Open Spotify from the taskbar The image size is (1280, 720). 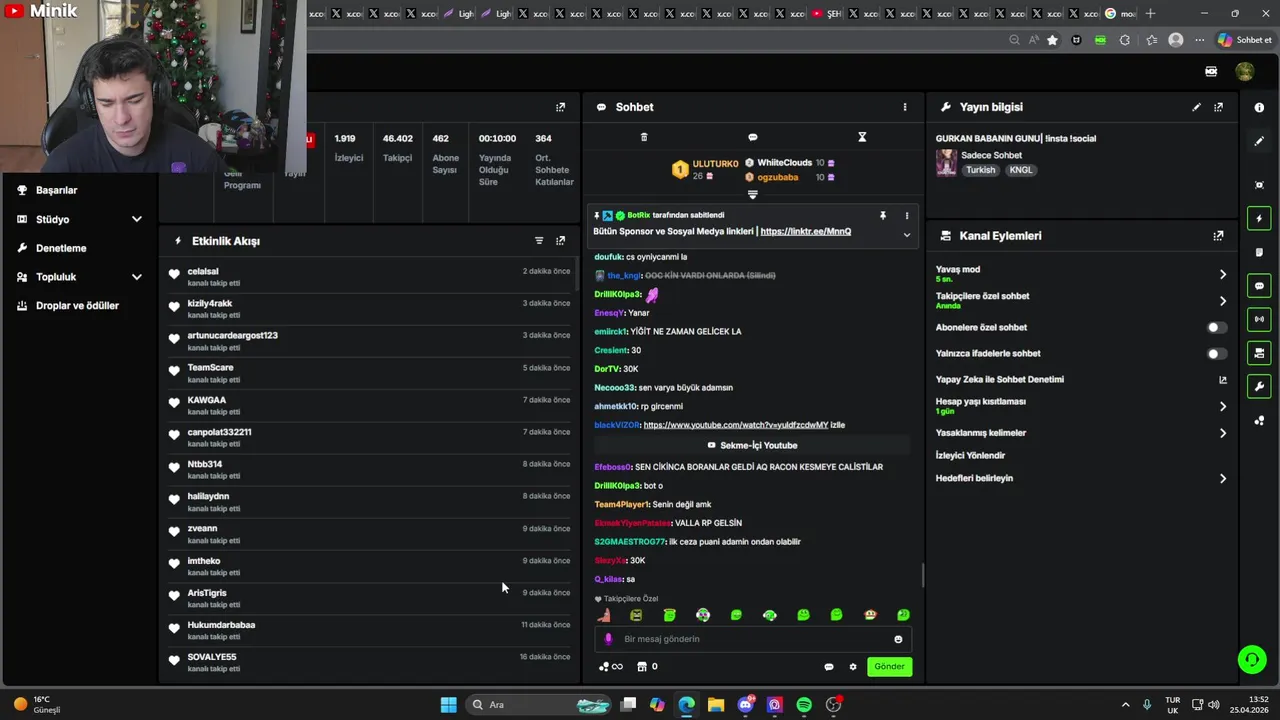804,705
